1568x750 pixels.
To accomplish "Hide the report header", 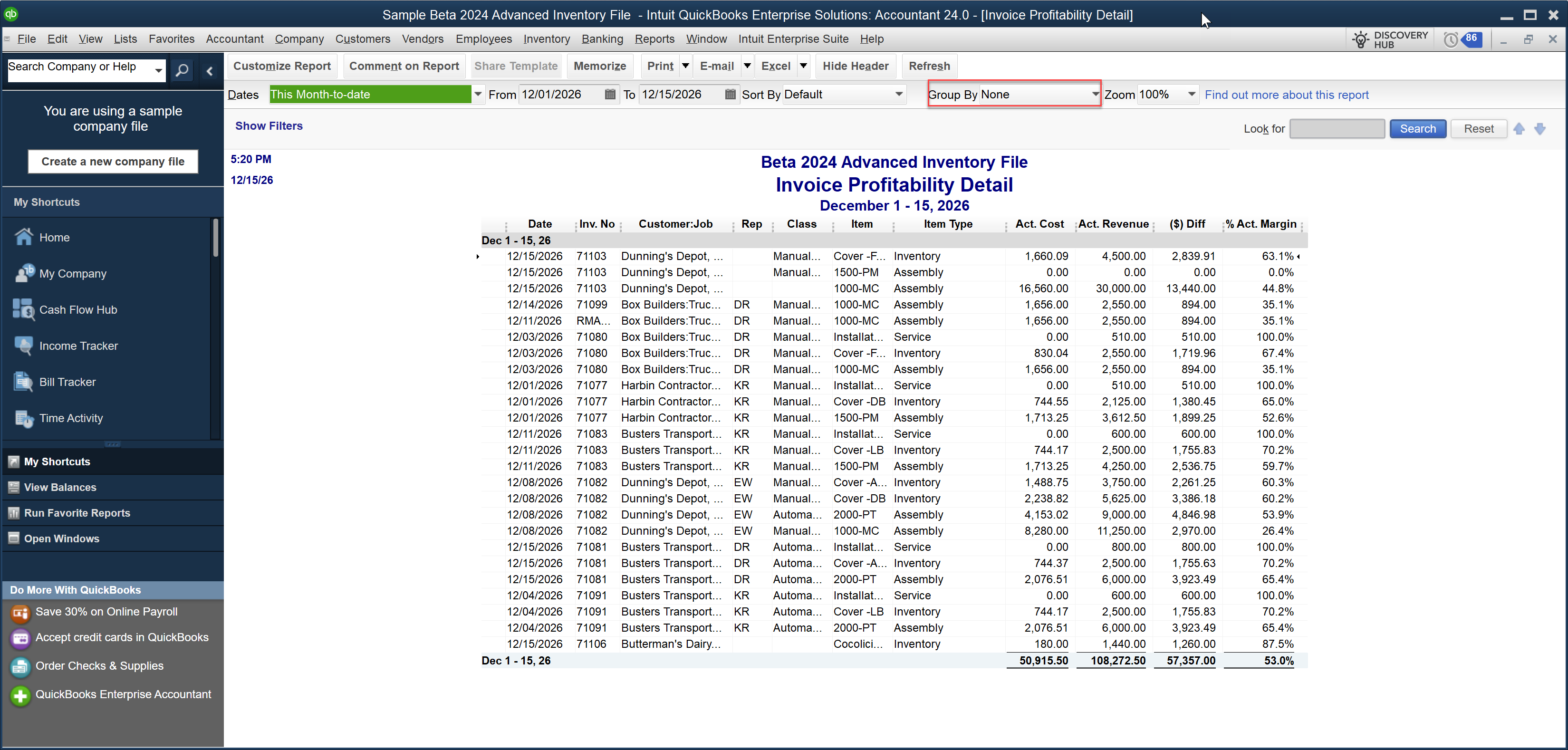I will click(x=855, y=66).
